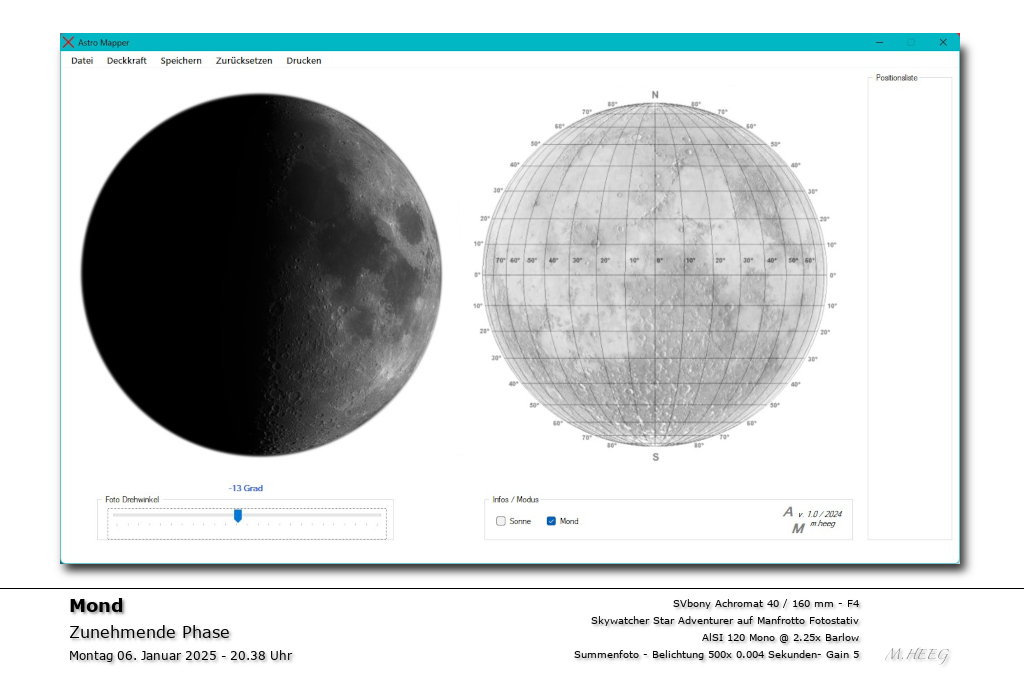Open the Drucken print option

coord(303,61)
